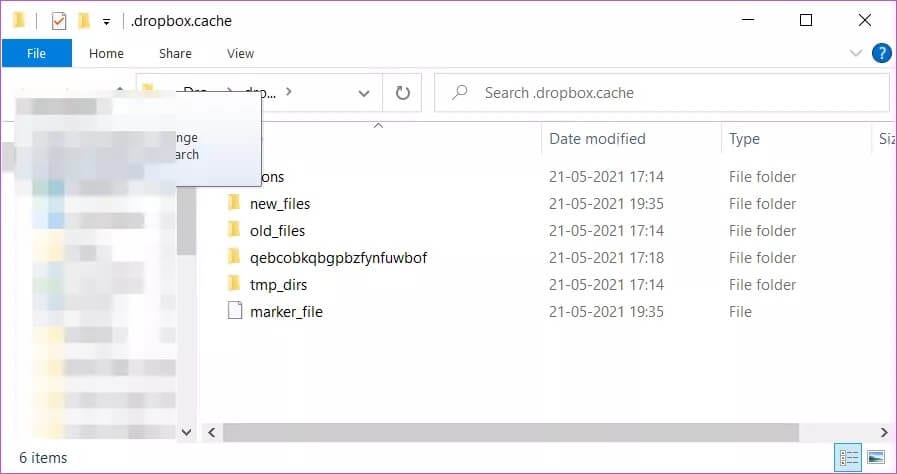The height and width of the screenshot is (474, 897).
Task: Click the address path expand chevron
Action: click(x=288, y=91)
